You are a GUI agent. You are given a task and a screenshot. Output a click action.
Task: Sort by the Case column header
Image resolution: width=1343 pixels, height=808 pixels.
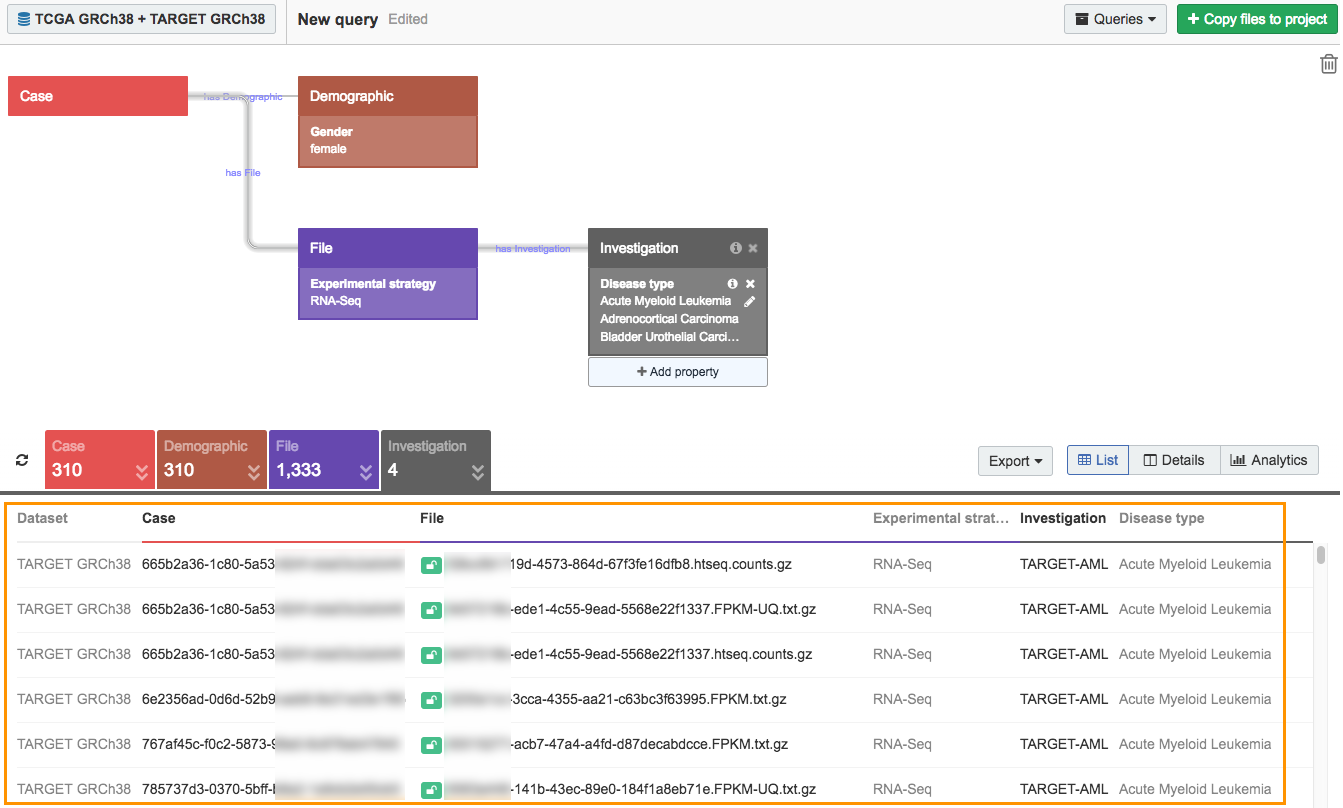tap(159, 518)
